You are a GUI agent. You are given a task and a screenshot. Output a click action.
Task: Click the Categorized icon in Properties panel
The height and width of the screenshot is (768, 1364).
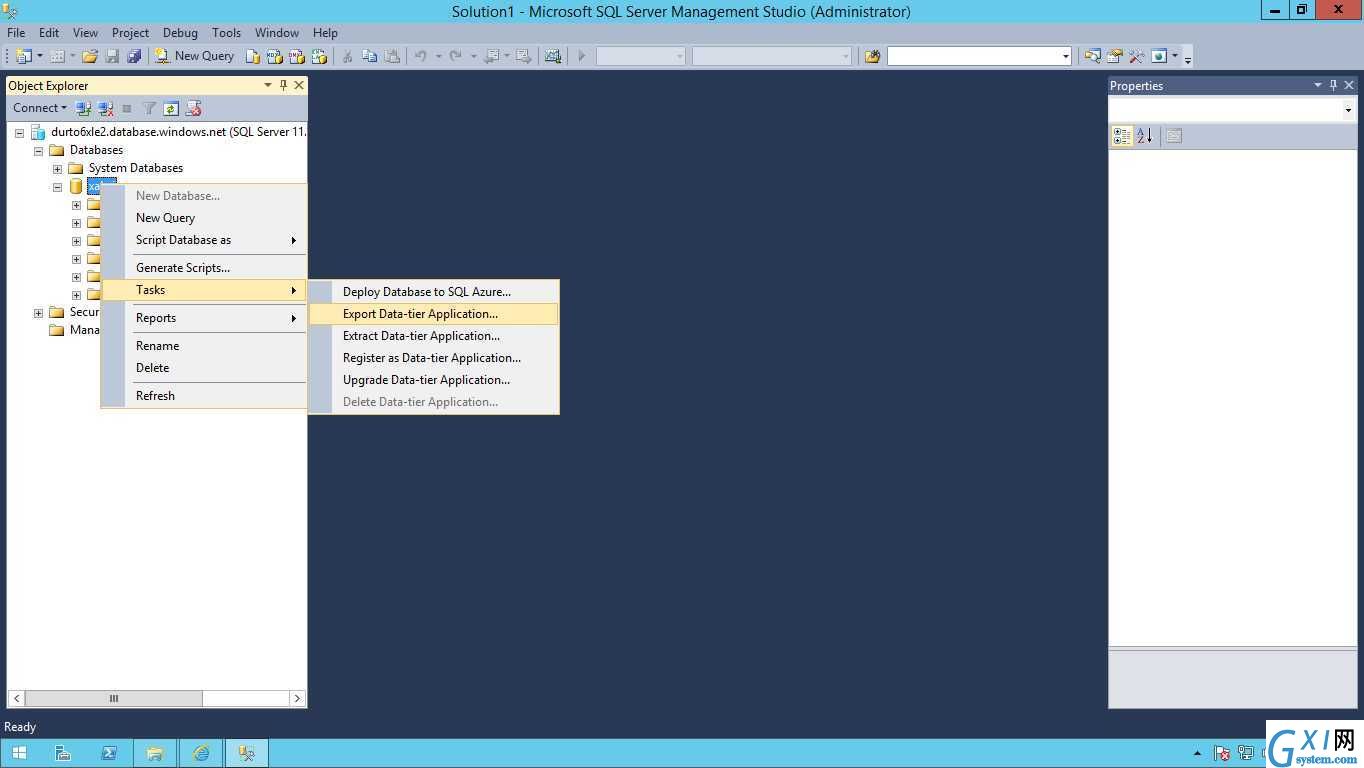coord(1122,136)
